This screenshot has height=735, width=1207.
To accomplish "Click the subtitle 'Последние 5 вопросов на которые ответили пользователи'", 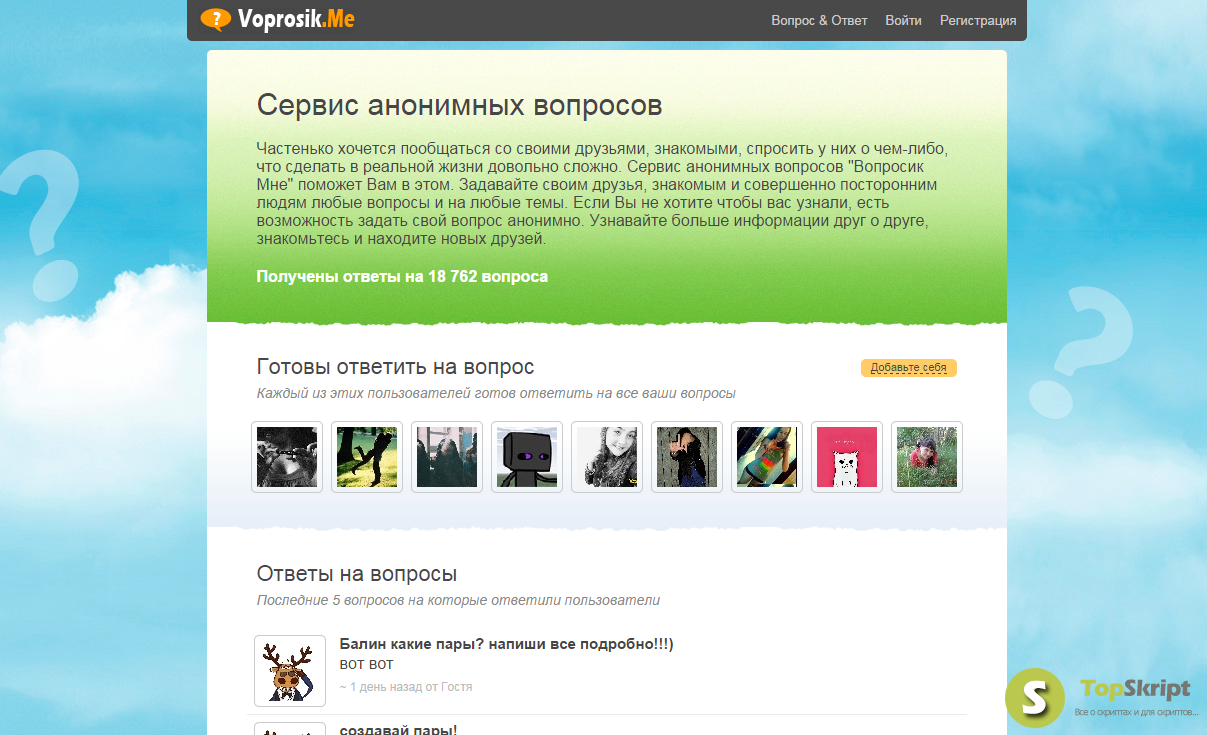I will 458,601.
